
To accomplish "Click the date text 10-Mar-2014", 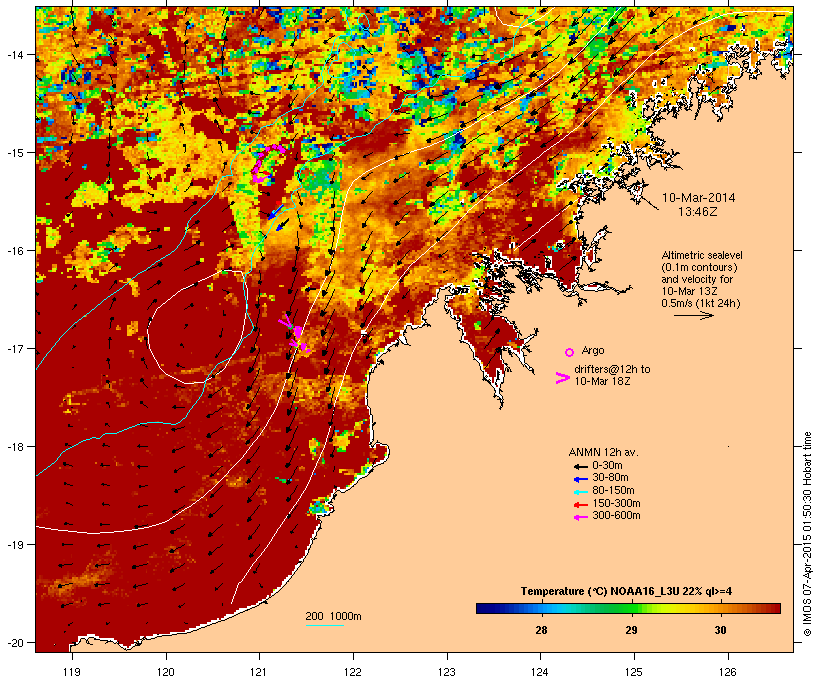I will pyautogui.click(x=699, y=198).
